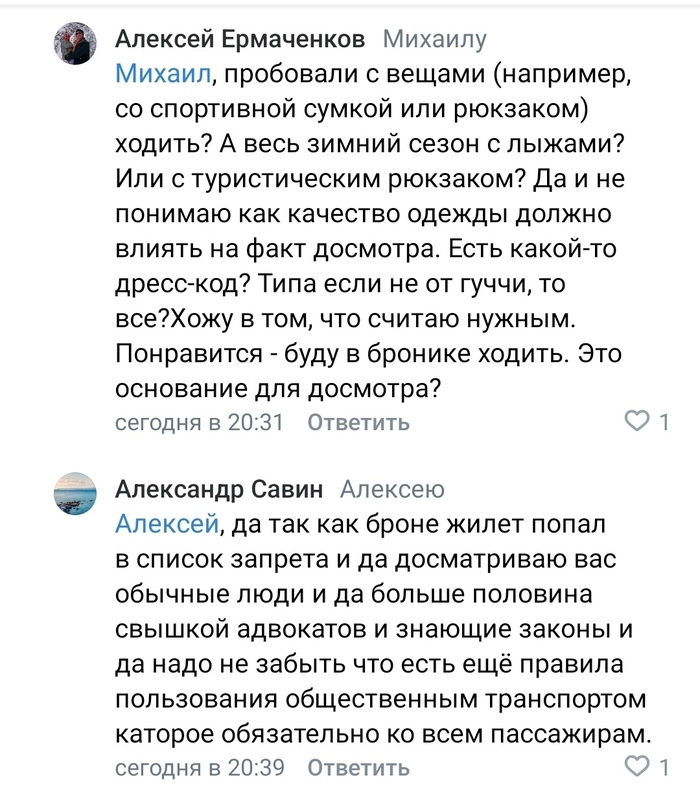Image resolution: width=700 pixels, height=795 pixels.
Task: Click the like count on Савин's comment
Action: (662, 767)
